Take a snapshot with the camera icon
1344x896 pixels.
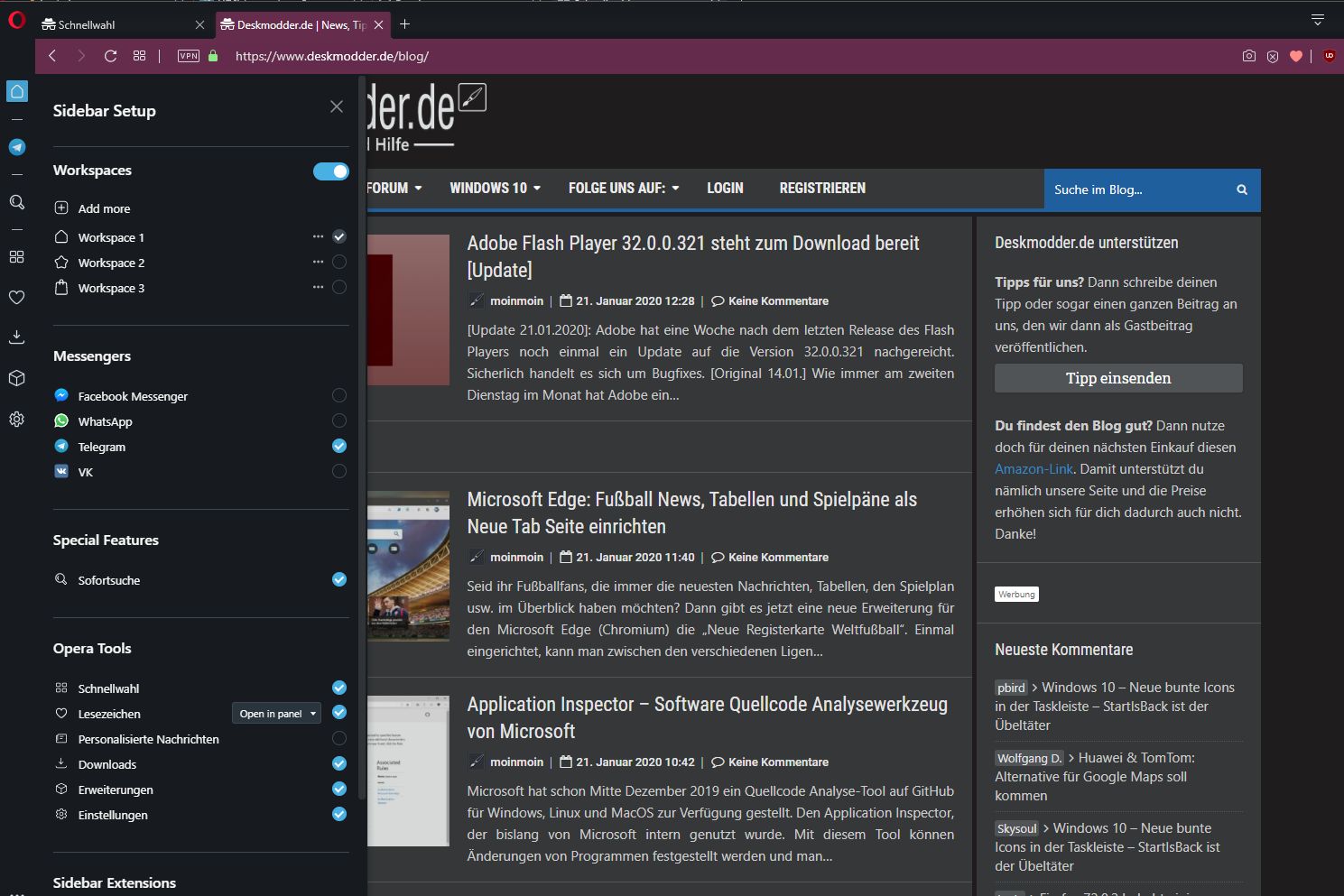click(x=1248, y=56)
